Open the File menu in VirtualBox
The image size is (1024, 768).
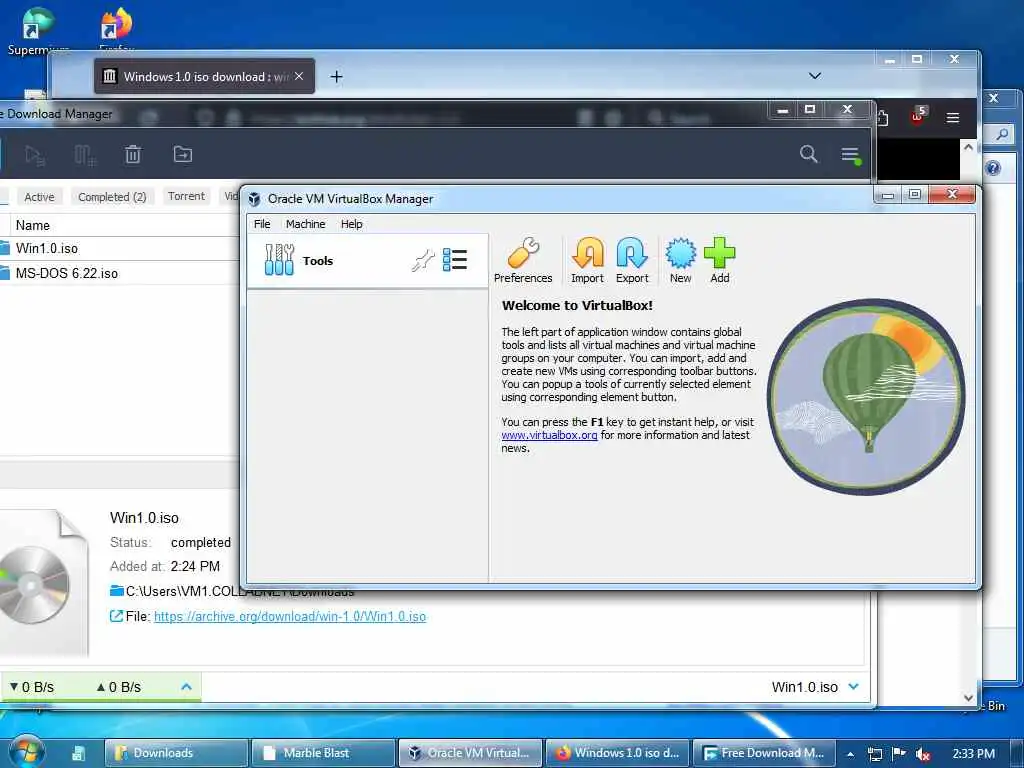(262, 224)
